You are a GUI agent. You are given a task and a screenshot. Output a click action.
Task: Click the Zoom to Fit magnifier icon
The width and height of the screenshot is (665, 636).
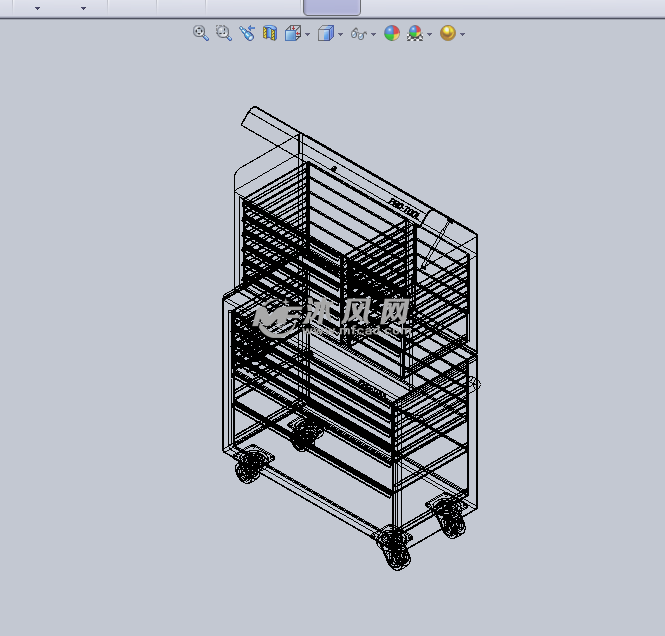pos(201,33)
